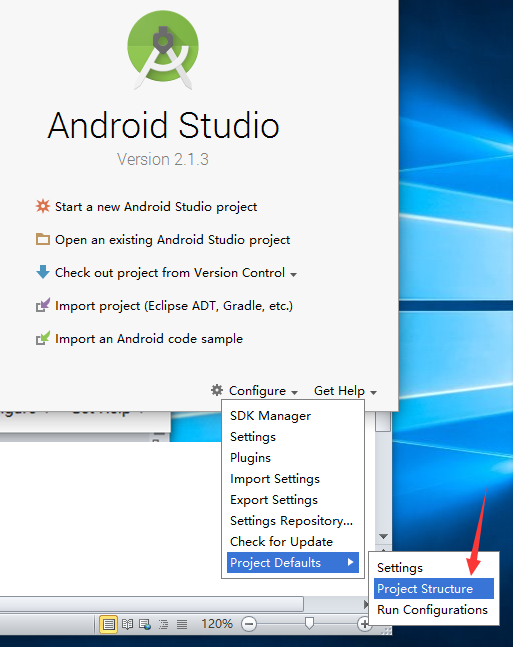
Task: Select Settings in the Configure menu
Action: point(293,437)
